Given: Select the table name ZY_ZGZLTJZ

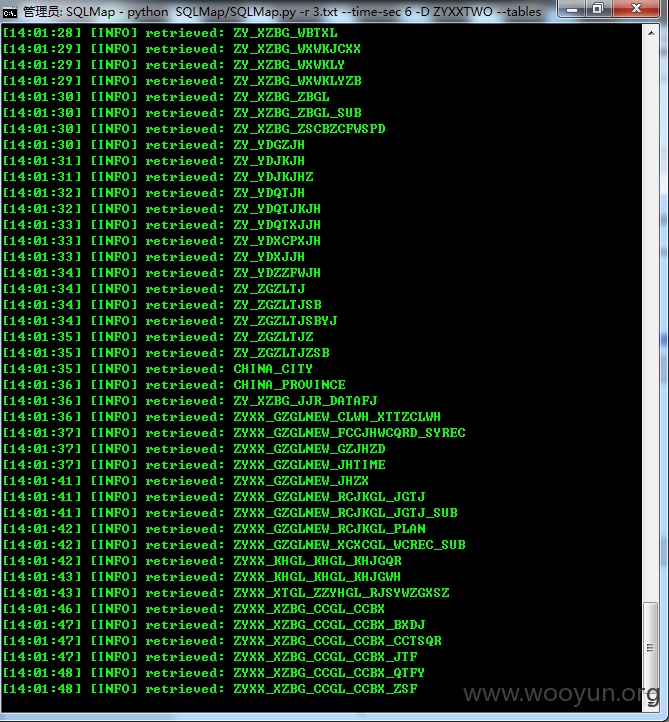Looking at the screenshot, I should click(273, 337).
